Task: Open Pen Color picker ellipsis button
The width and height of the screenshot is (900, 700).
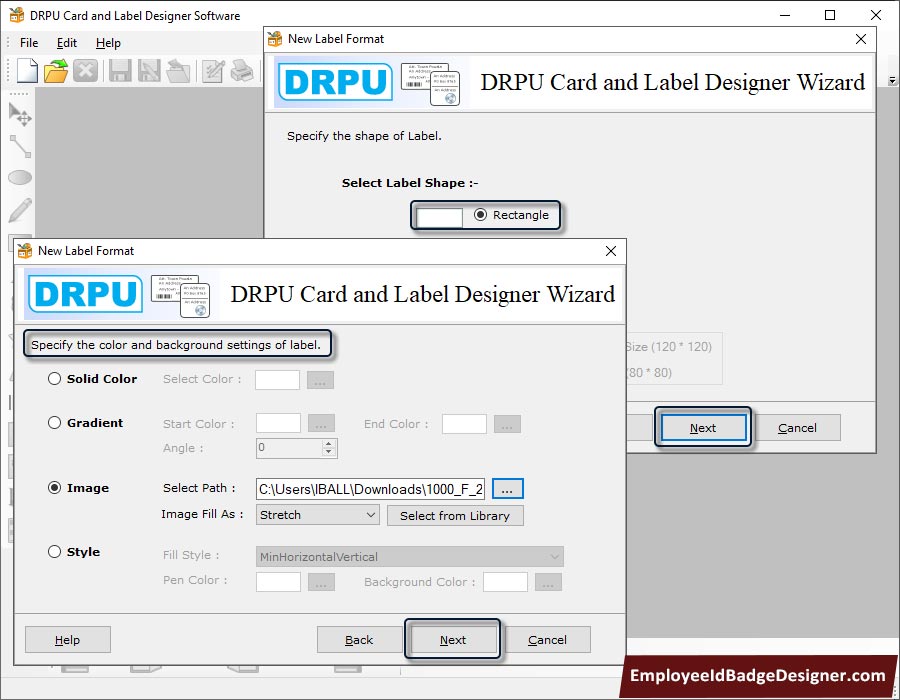Action: 321,582
